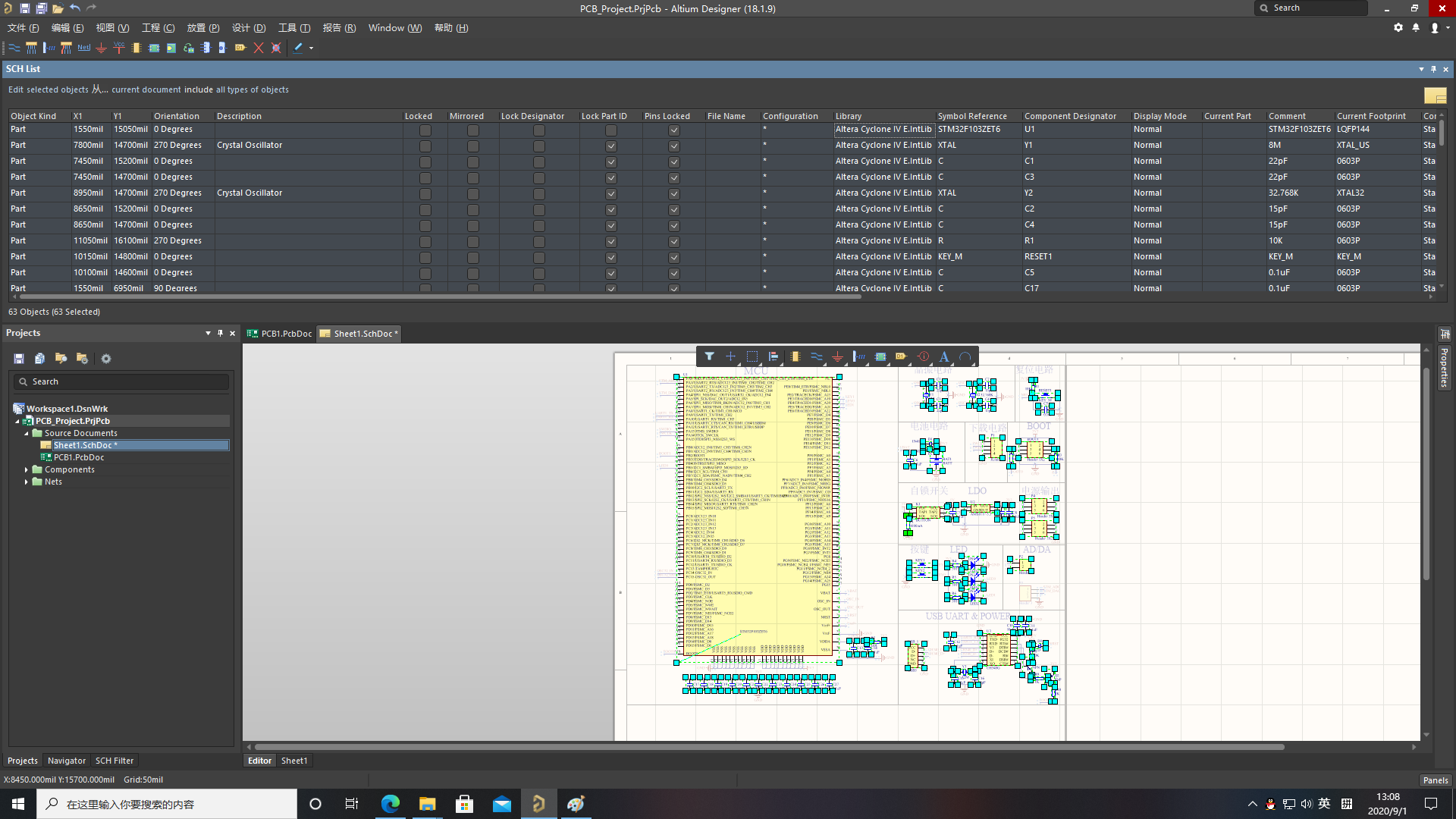Check the Locked box for C1 row

click(x=425, y=162)
